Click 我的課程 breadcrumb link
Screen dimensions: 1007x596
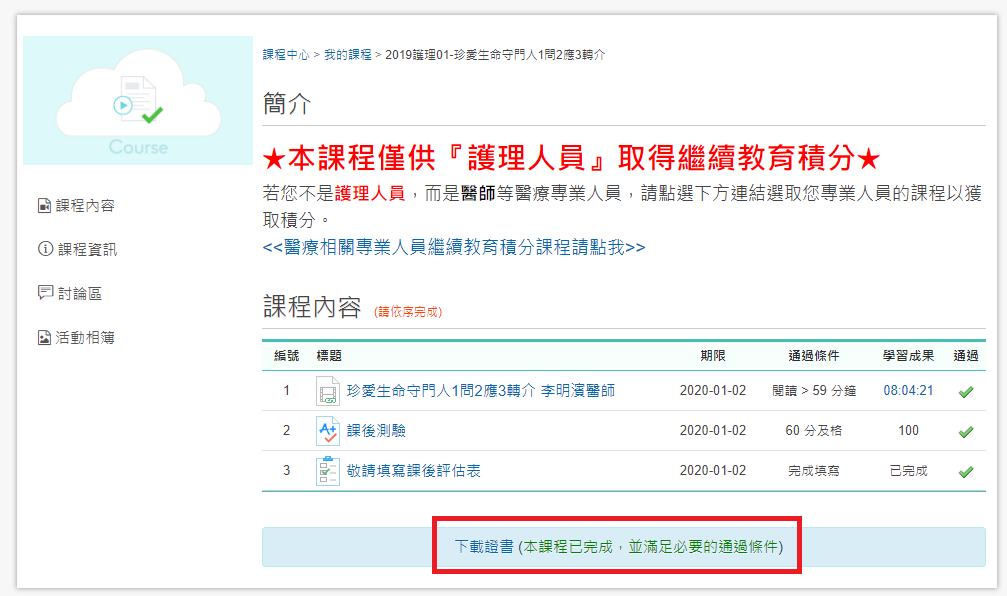click(x=347, y=55)
